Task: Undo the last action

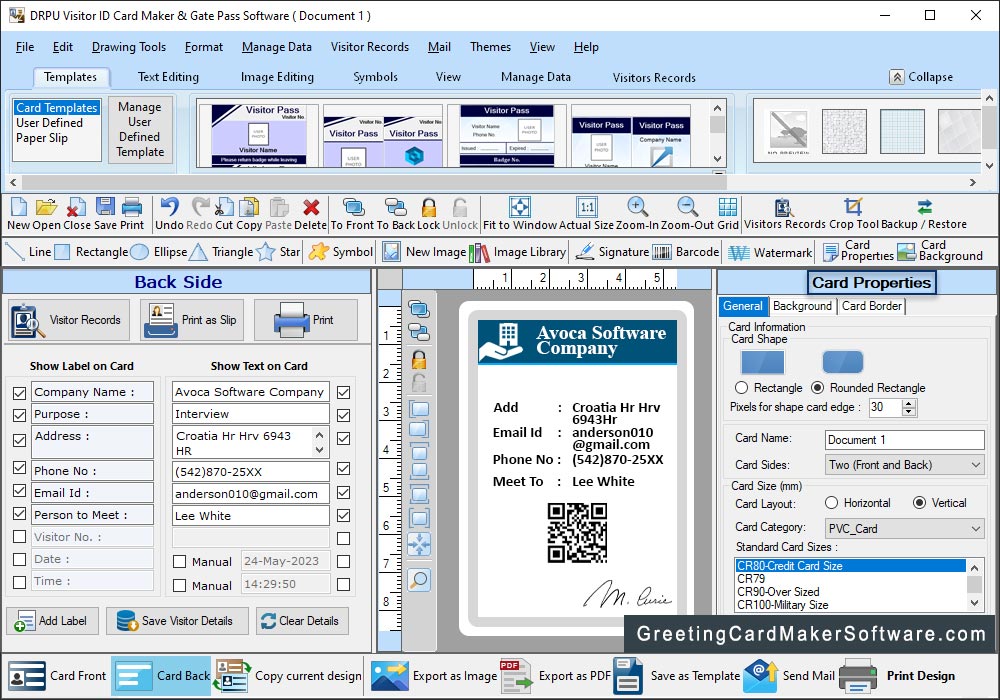Action: 169,207
